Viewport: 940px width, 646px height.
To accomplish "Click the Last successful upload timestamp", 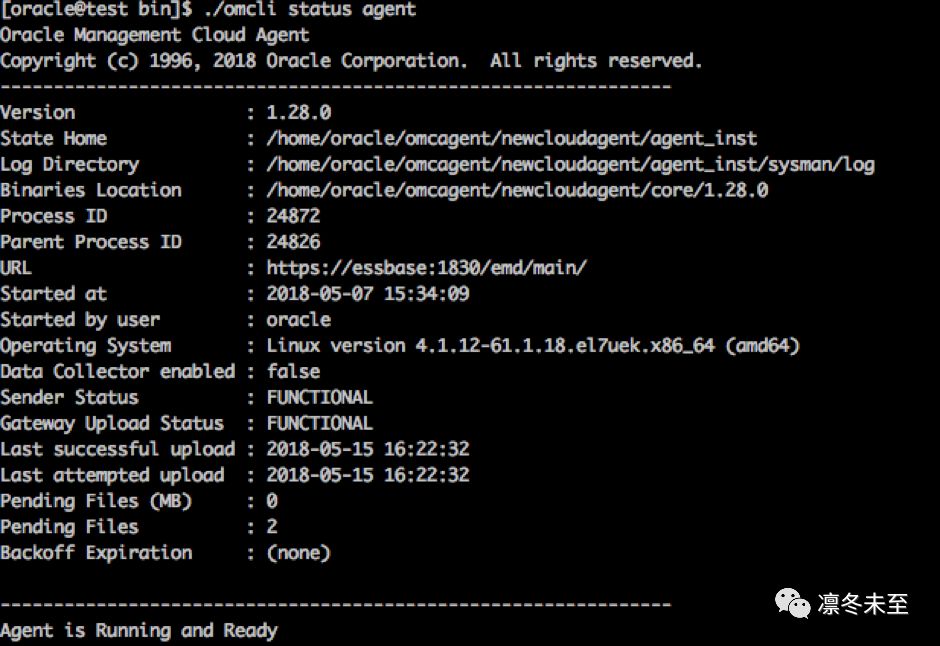I will (x=367, y=450).
